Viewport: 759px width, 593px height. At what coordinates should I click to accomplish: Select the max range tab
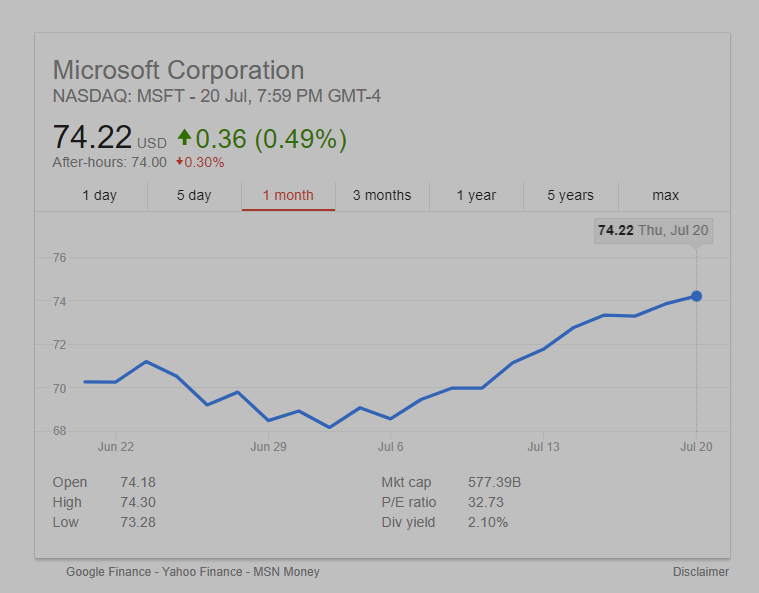click(665, 195)
